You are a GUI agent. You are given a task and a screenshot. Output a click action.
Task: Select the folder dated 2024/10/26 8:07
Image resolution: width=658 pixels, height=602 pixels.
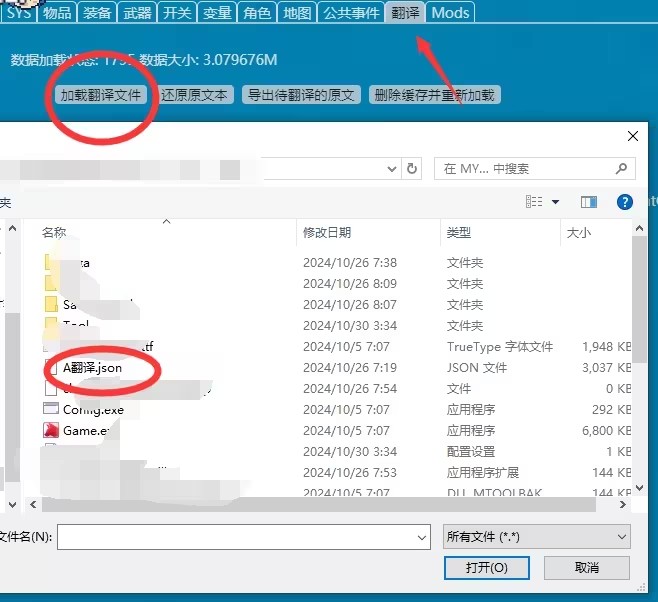tap(336, 305)
